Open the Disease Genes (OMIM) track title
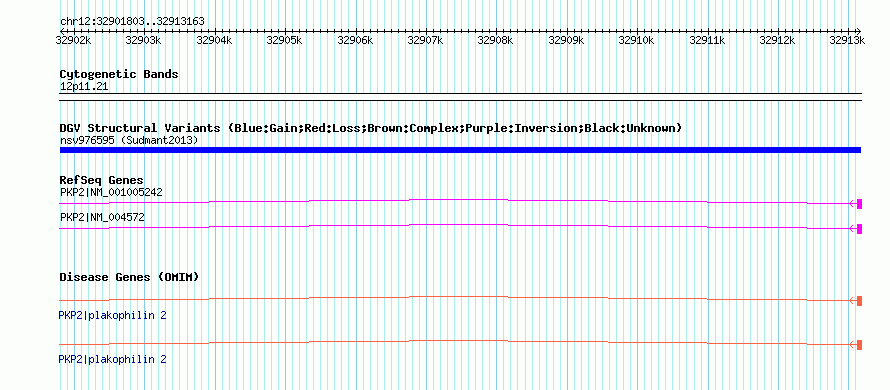Screen dimensions: 890x390 coord(129,277)
